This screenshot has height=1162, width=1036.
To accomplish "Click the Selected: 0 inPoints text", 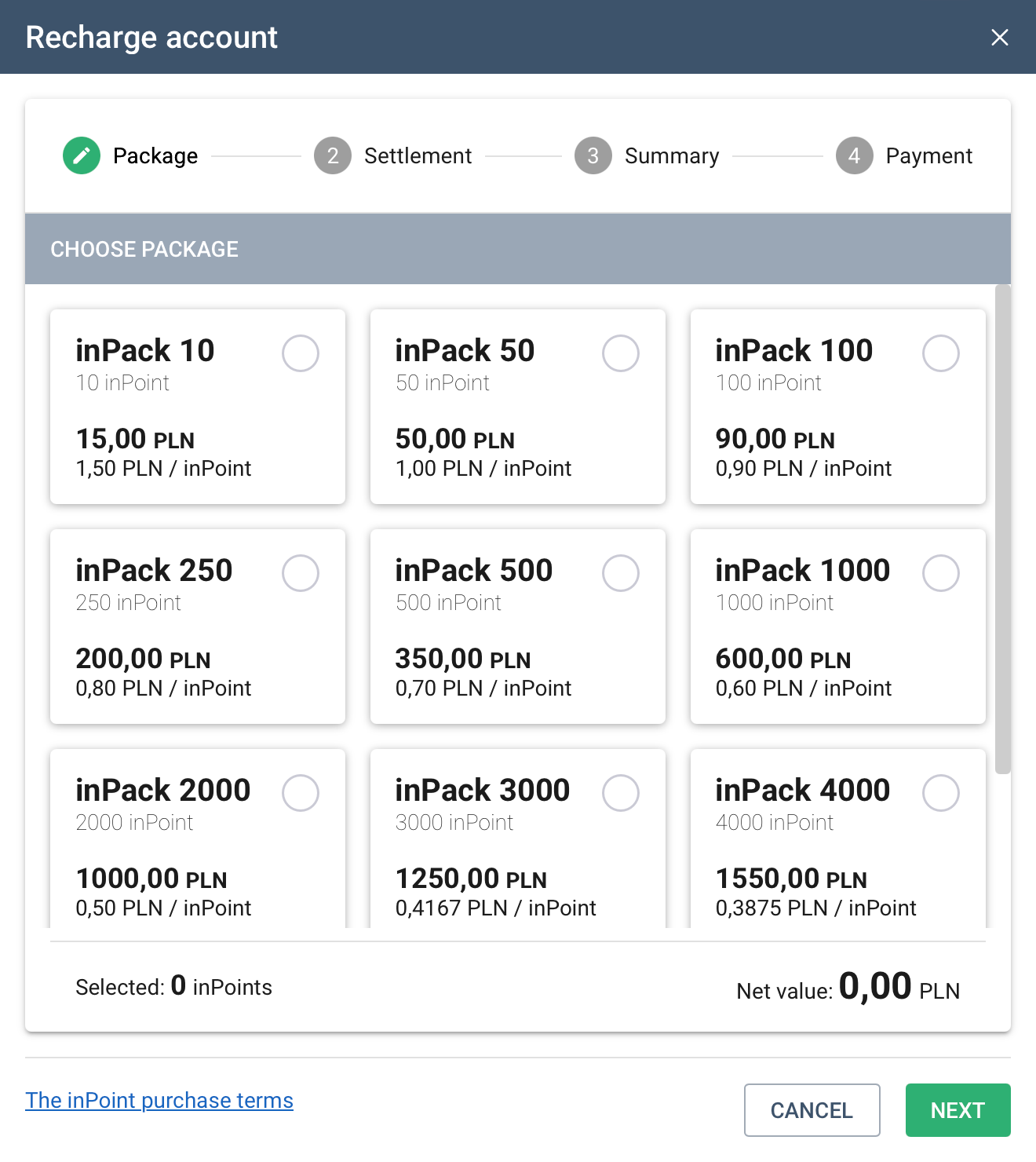I will point(174,986).
